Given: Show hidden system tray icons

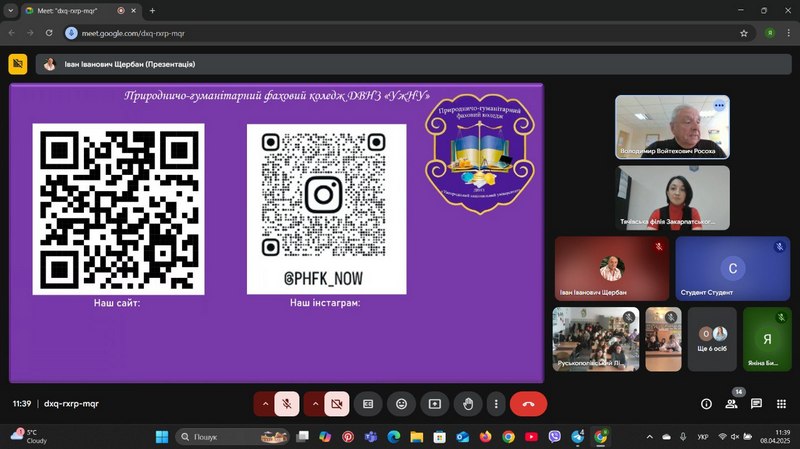Looking at the screenshot, I should [x=649, y=437].
